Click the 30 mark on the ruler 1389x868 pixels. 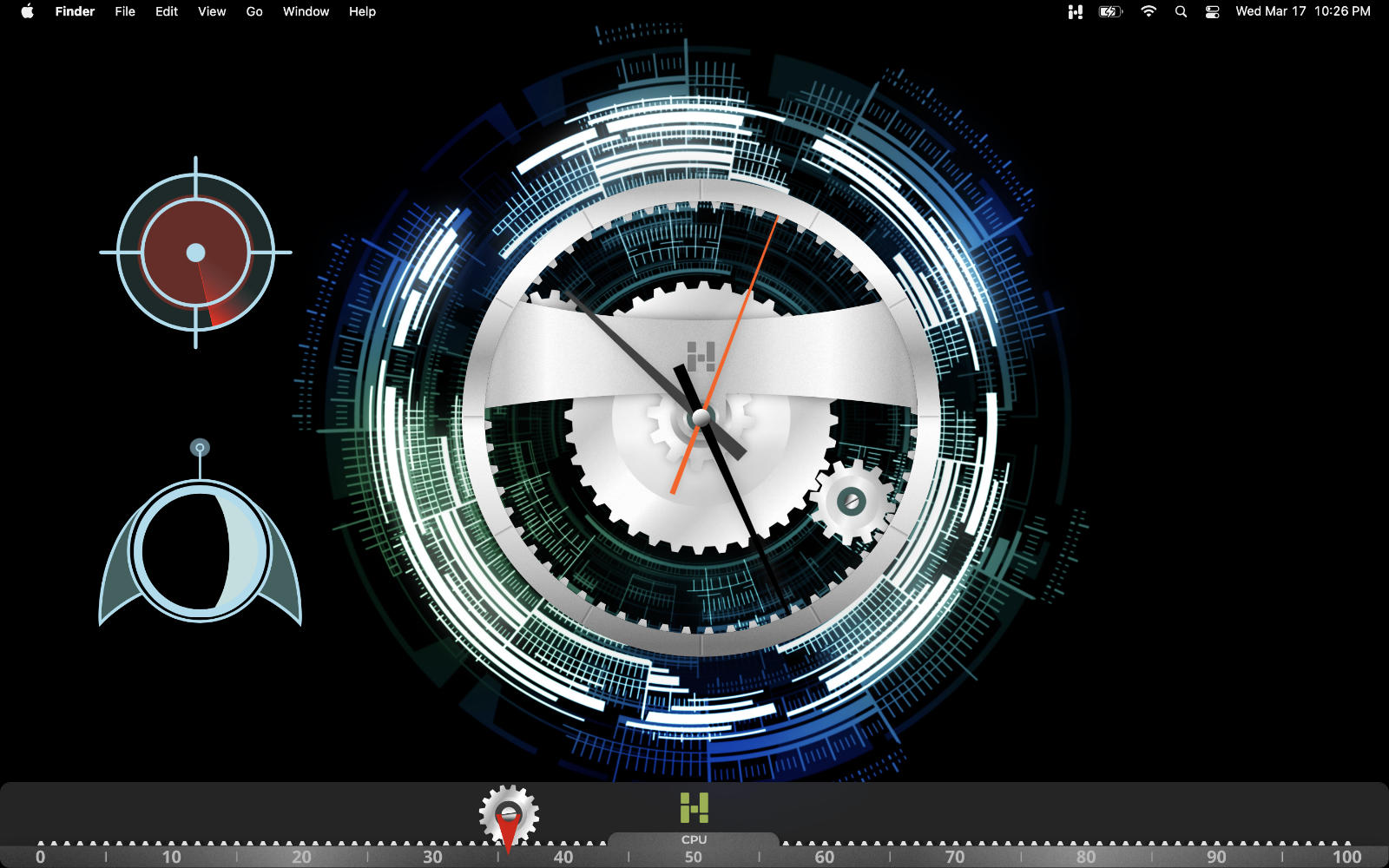click(x=432, y=857)
